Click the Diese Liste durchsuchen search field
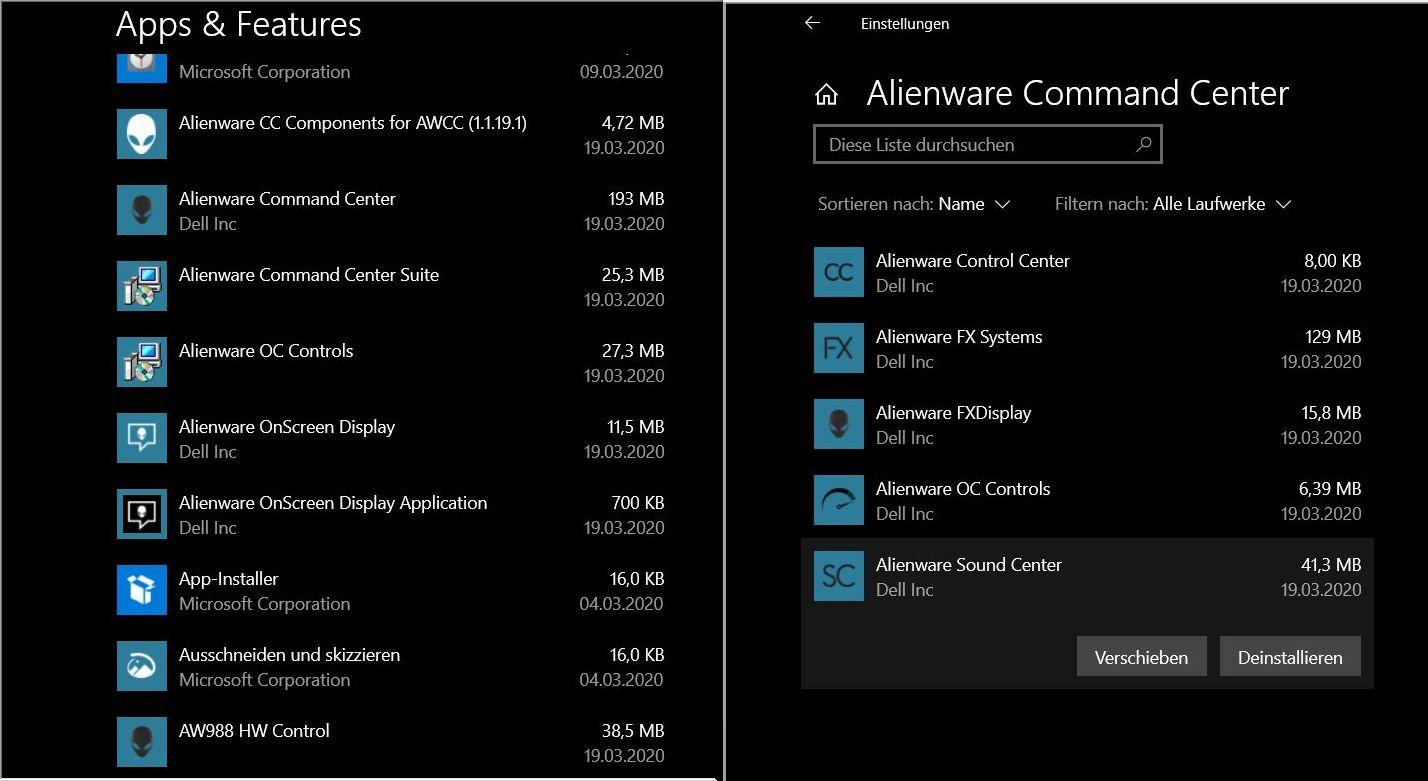Screen dimensions: 1428x781 point(975,145)
